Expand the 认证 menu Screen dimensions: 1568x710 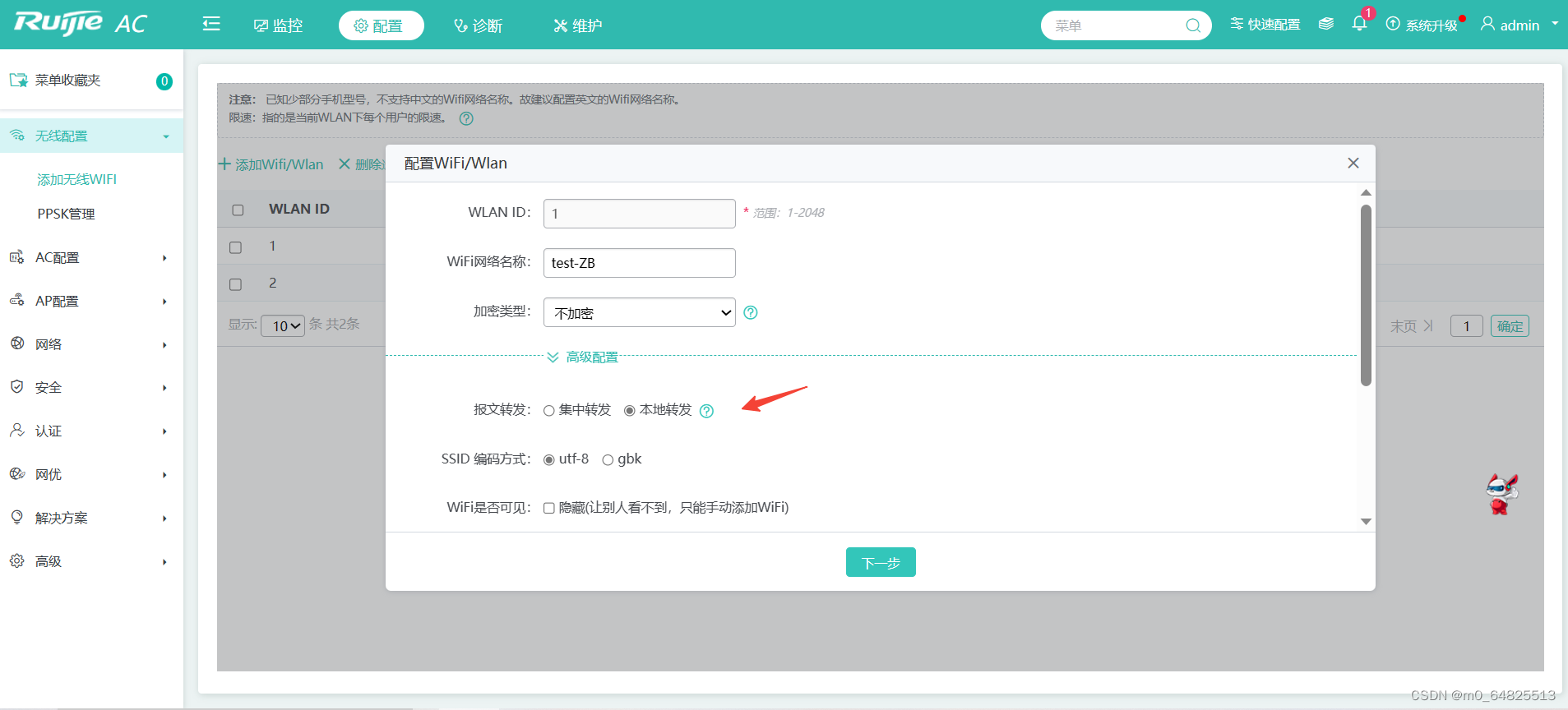coord(164,431)
